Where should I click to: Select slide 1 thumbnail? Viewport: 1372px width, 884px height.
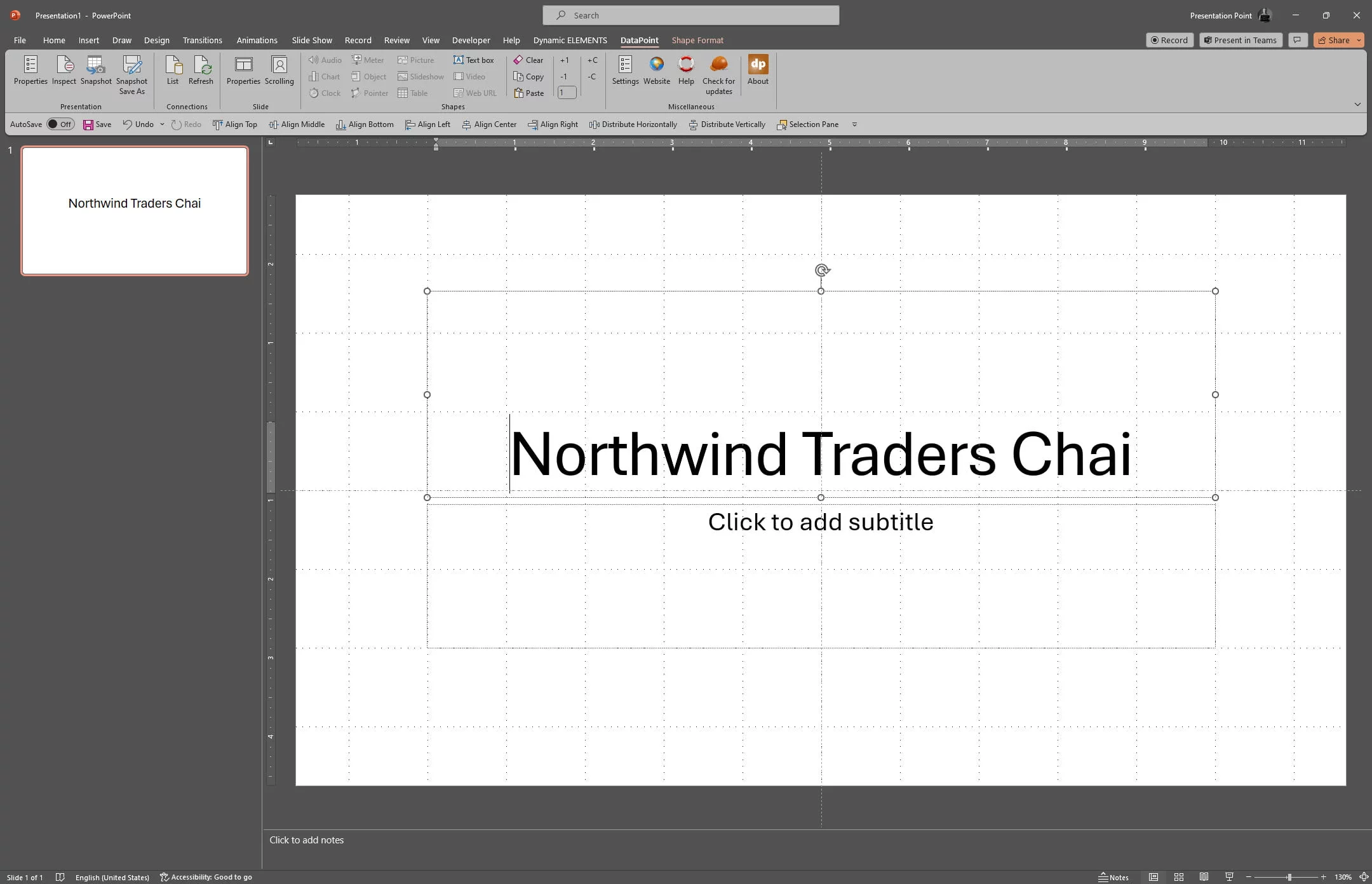pyautogui.click(x=135, y=211)
